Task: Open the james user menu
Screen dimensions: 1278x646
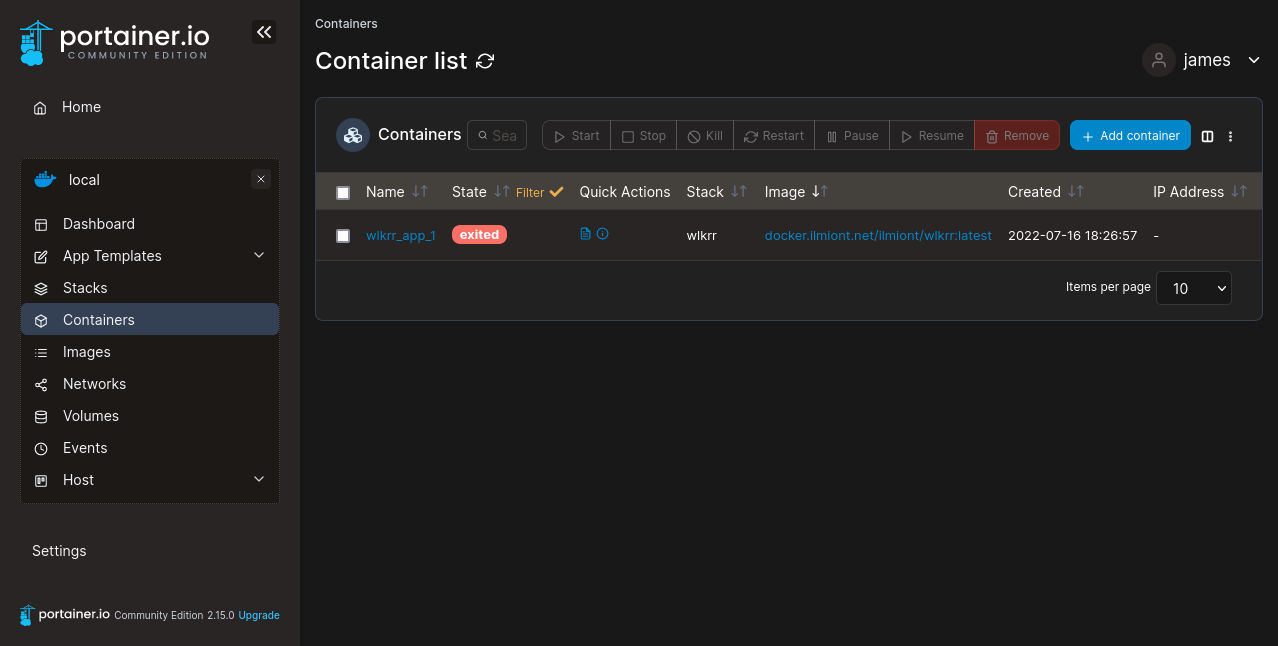Action: [1202, 60]
